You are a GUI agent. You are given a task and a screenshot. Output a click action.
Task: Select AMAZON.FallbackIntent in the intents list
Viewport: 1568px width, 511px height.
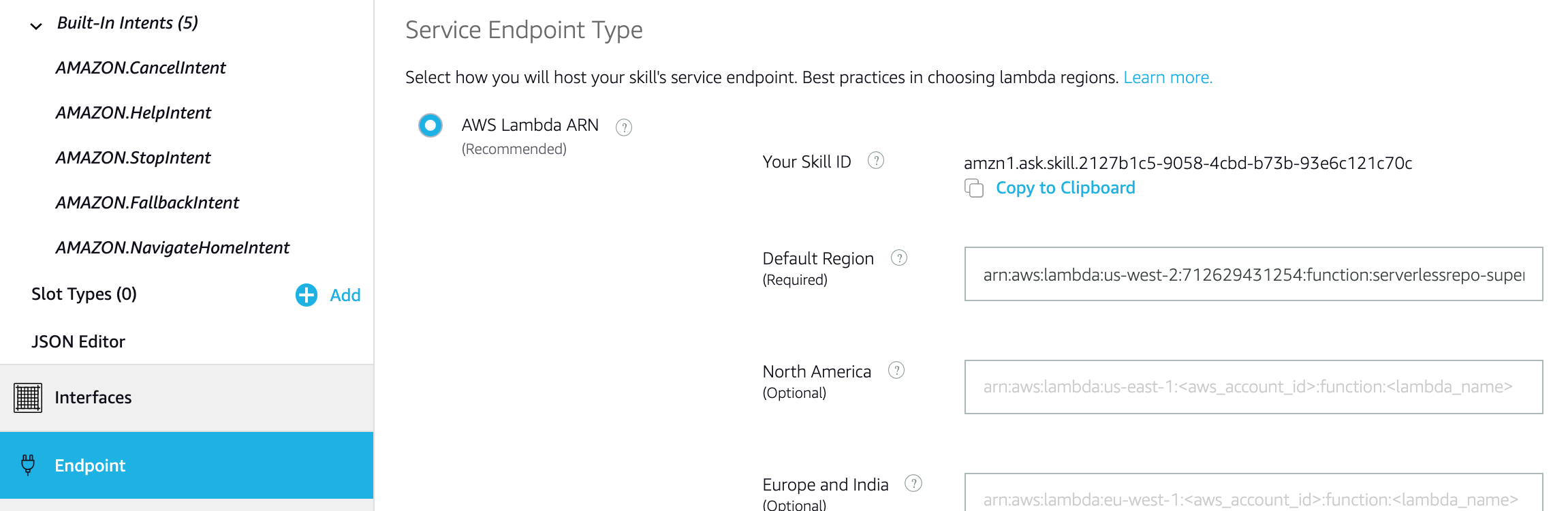point(148,203)
